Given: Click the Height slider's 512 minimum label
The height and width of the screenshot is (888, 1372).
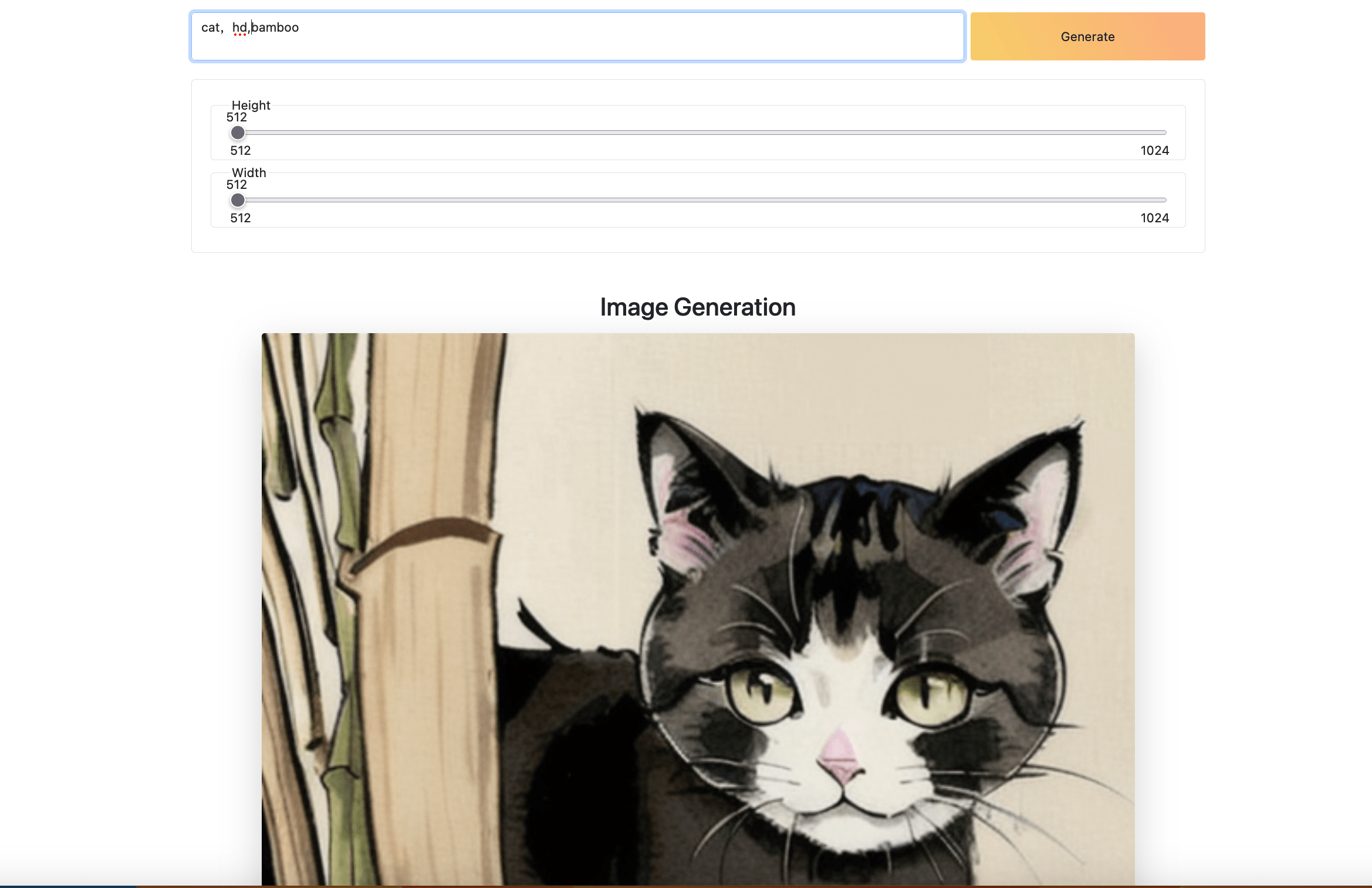Looking at the screenshot, I should pos(240,151).
